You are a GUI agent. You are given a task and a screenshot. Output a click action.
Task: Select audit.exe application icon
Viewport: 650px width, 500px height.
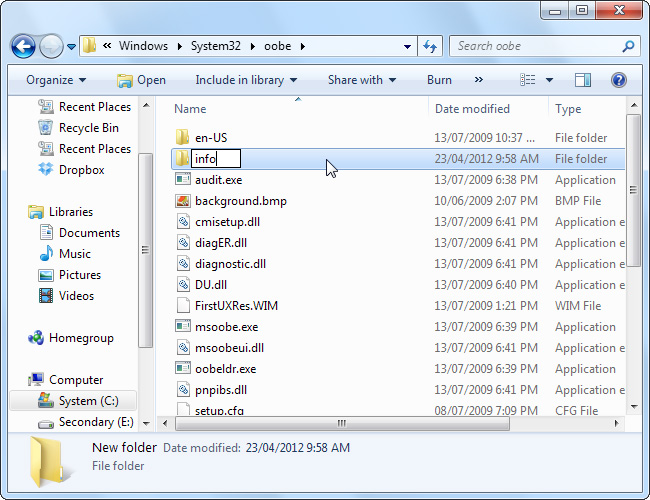coord(183,179)
